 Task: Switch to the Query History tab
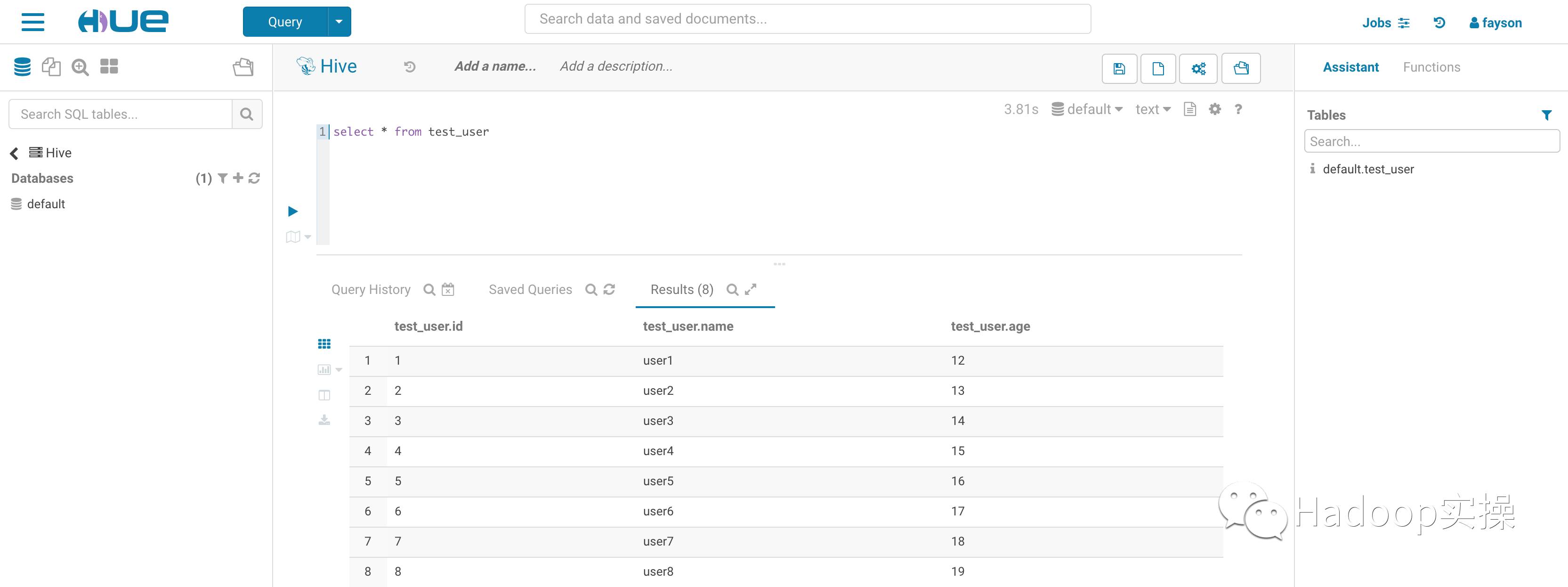(x=371, y=289)
